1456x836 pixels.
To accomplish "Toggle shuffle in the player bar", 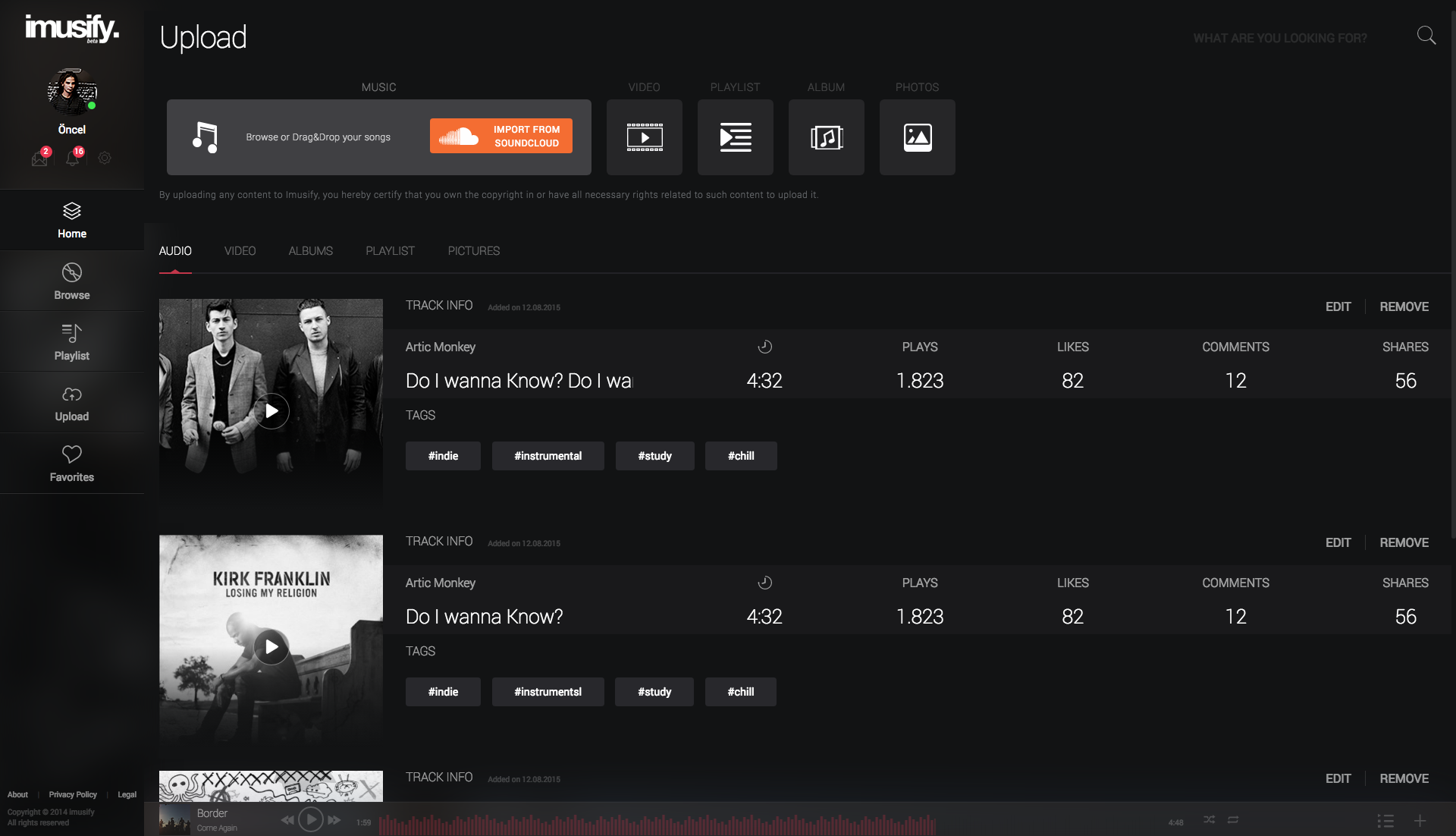I will [x=1209, y=820].
